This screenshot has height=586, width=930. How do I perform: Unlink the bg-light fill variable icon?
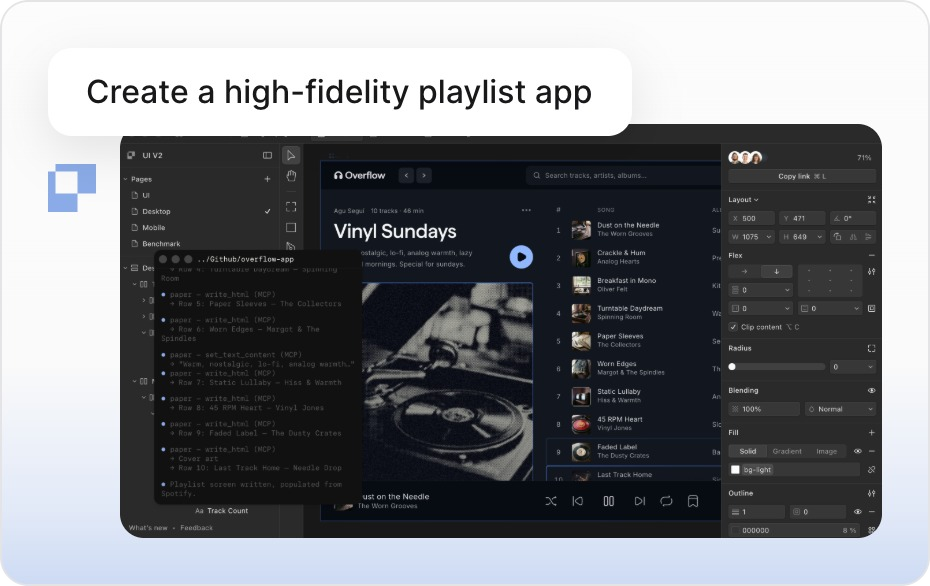871,470
